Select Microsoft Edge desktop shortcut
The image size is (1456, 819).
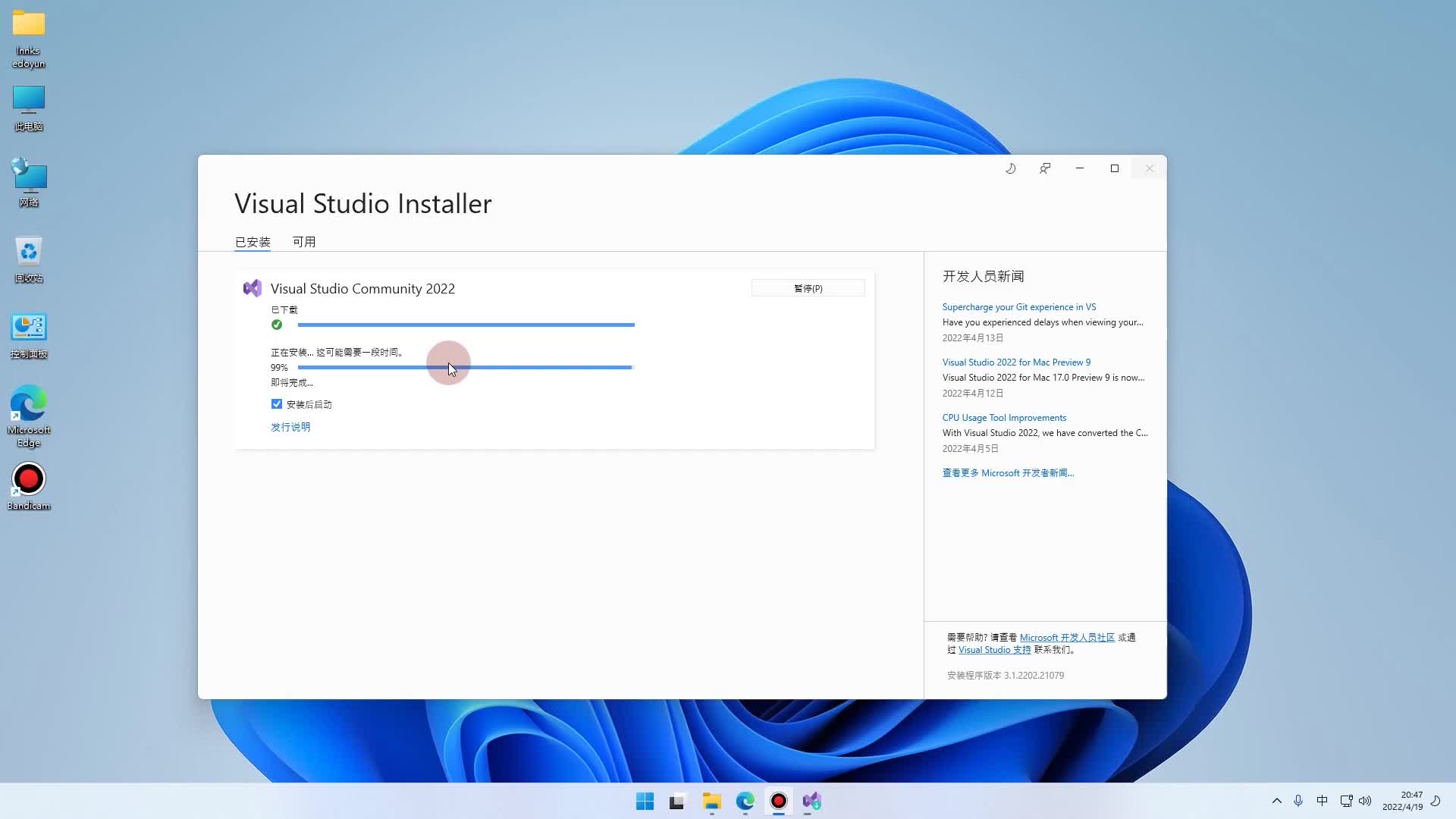pyautogui.click(x=29, y=416)
